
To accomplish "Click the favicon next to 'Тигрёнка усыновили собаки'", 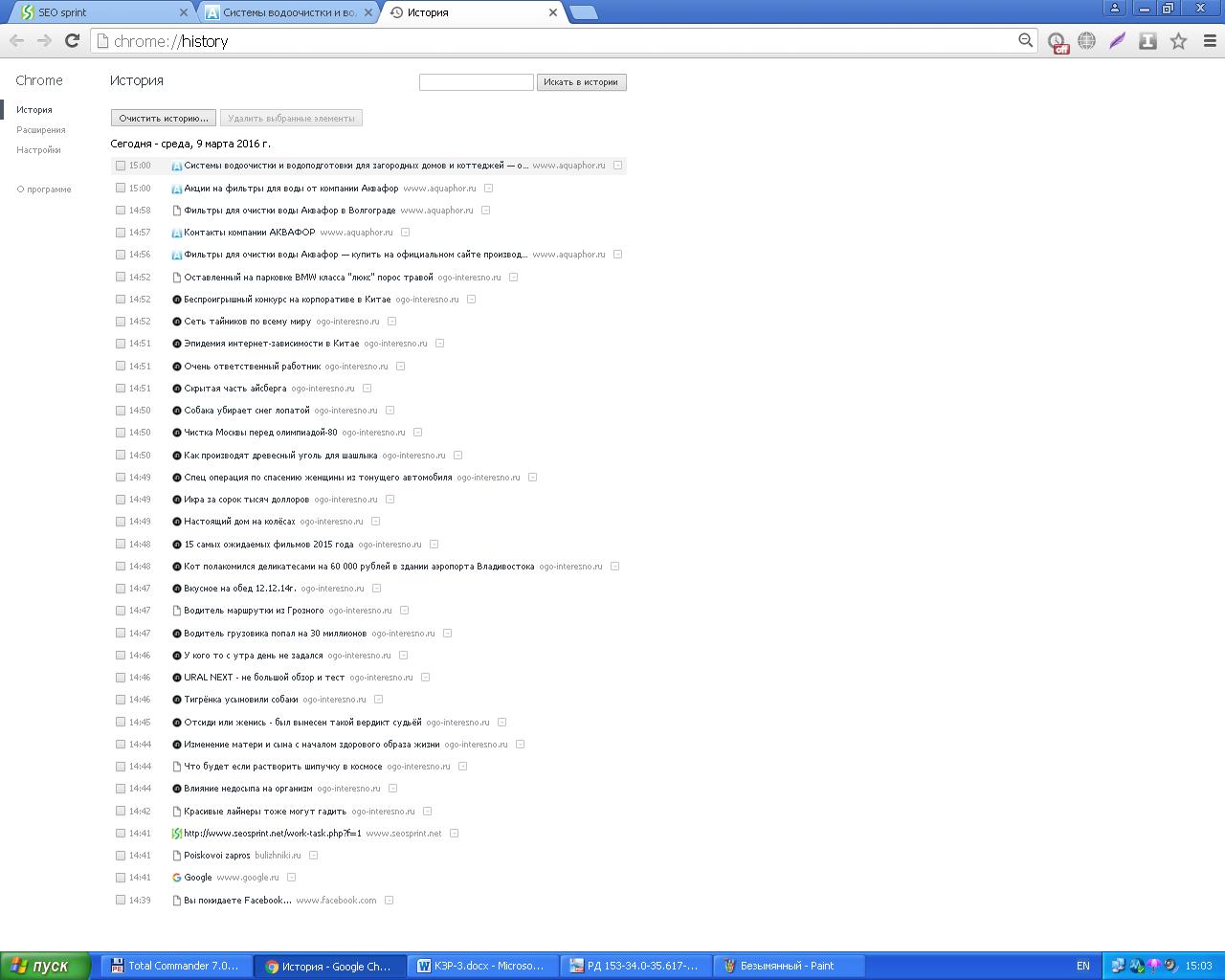I will [x=177, y=700].
